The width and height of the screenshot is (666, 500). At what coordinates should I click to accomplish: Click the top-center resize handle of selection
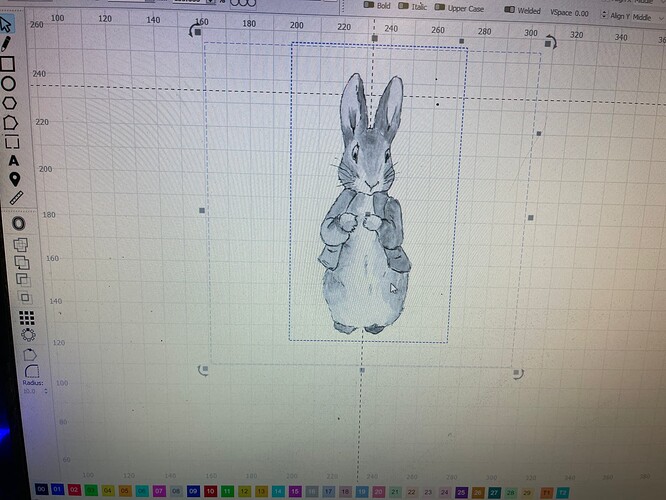point(374,38)
